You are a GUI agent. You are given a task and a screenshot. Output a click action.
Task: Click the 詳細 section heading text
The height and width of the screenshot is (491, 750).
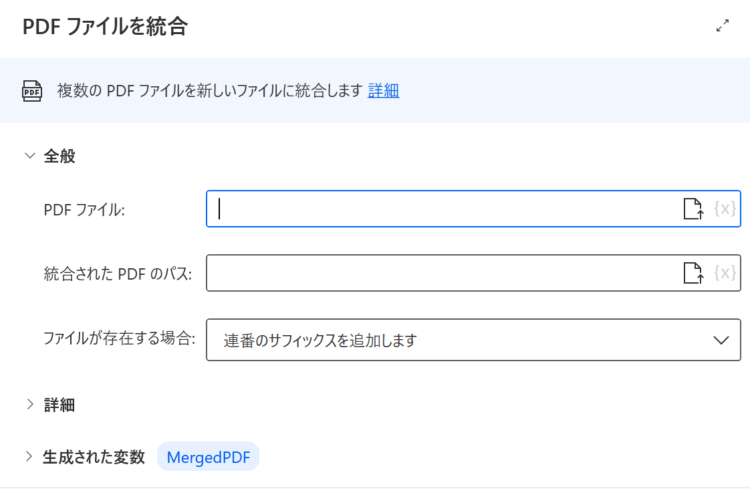[59, 405]
